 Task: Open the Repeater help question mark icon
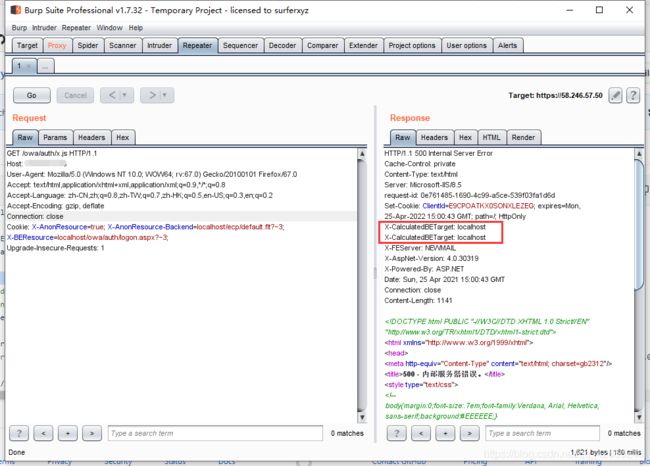633,95
